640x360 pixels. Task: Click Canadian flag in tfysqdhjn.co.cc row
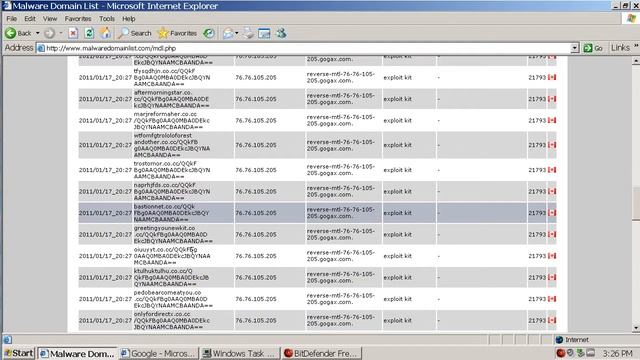coord(552,77)
